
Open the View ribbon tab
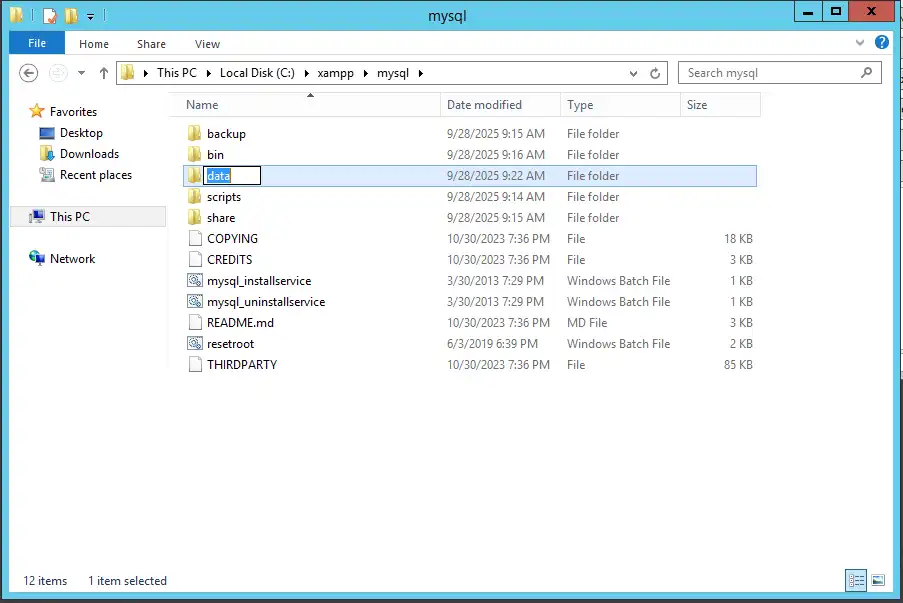[x=207, y=44]
